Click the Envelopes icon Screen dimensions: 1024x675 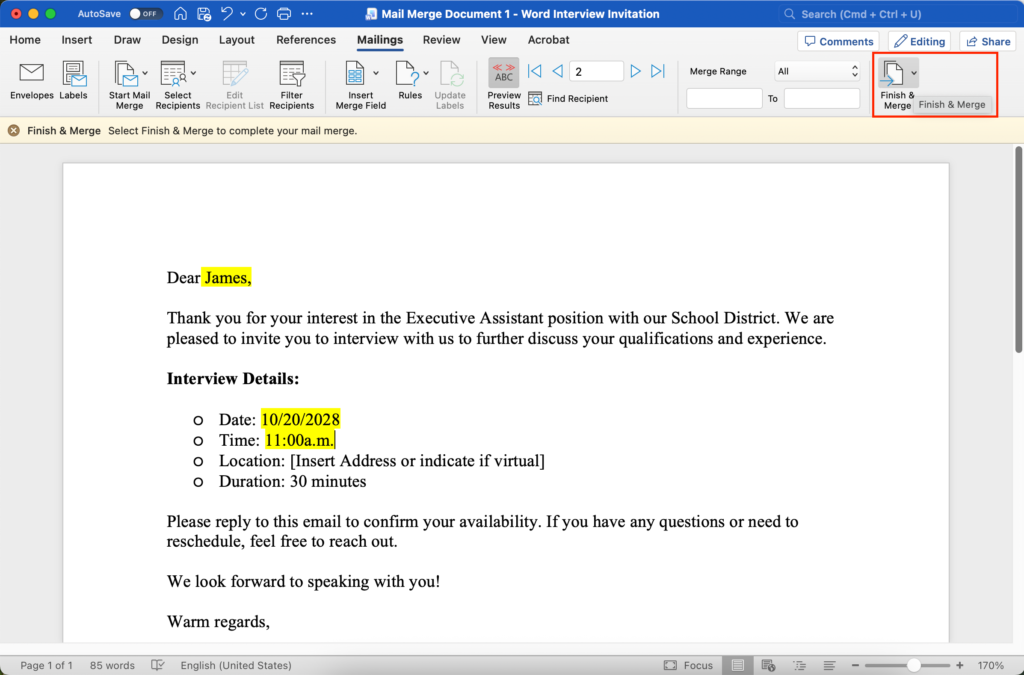coord(32,75)
